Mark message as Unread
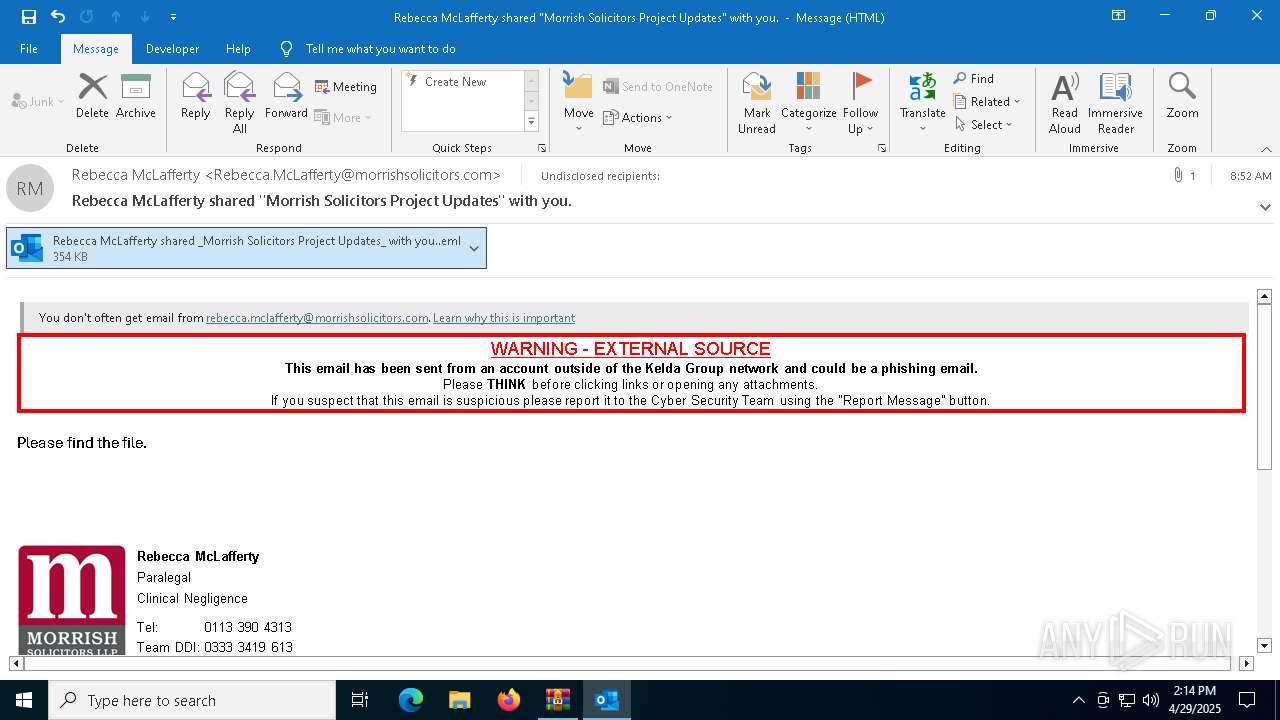 tap(757, 102)
